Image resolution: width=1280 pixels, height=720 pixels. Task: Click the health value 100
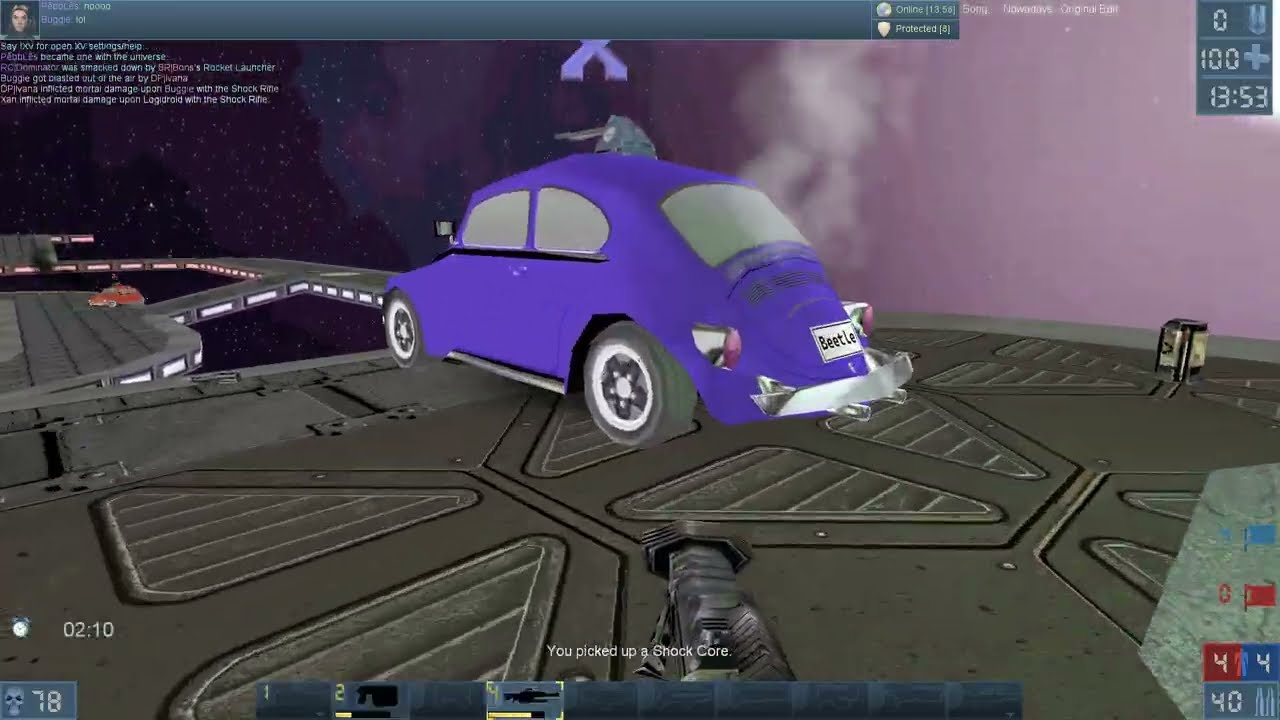pos(1220,59)
